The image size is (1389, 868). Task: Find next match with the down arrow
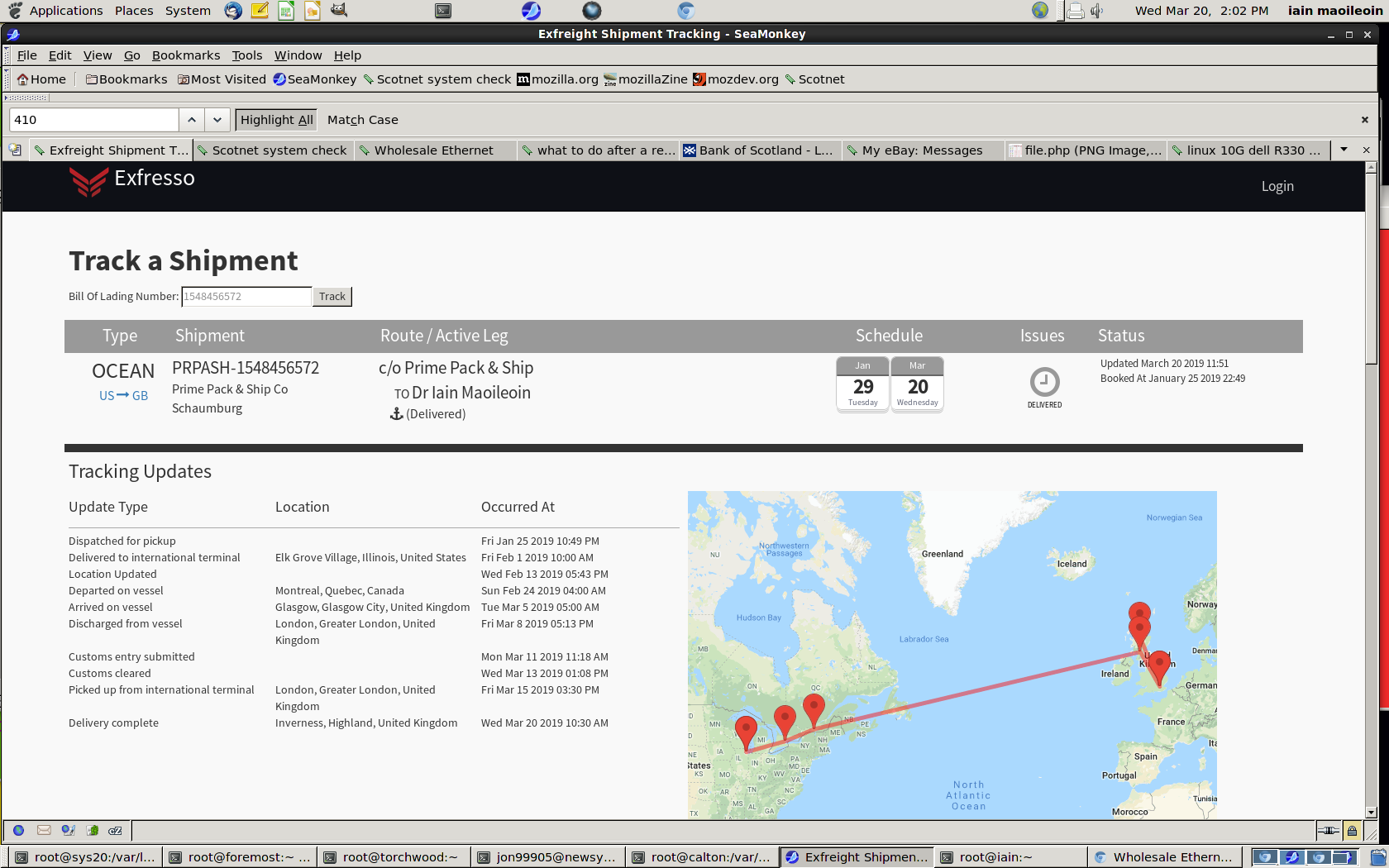[x=217, y=120]
